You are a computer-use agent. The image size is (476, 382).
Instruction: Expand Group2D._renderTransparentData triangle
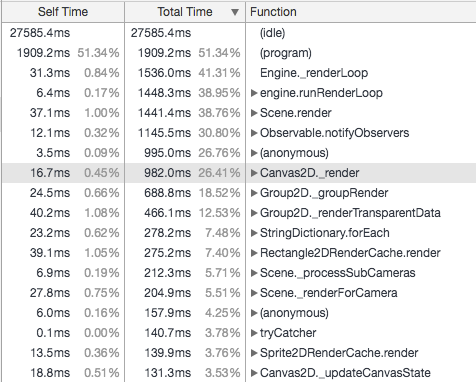(254, 213)
